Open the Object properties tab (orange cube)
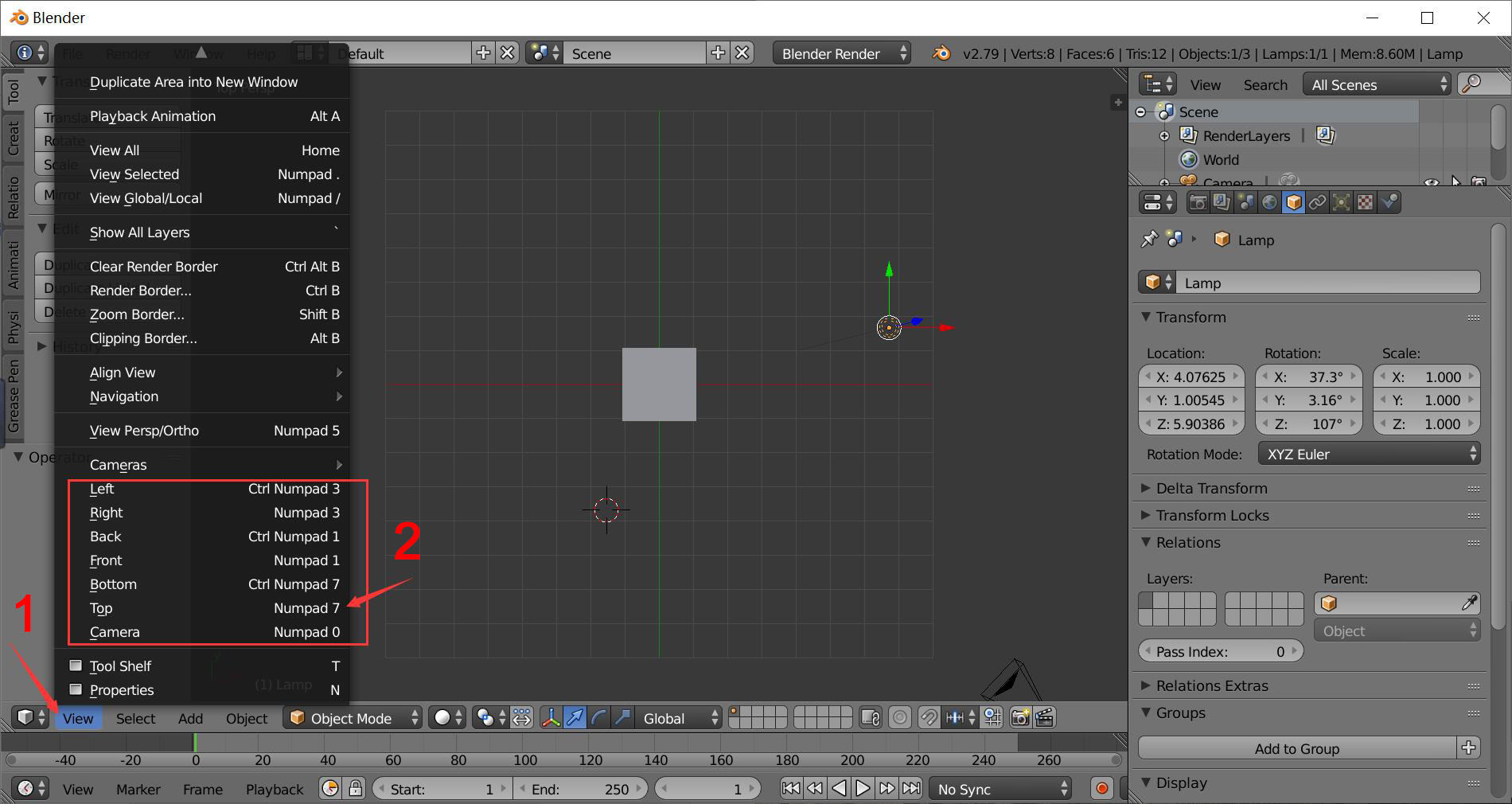 [x=1294, y=202]
